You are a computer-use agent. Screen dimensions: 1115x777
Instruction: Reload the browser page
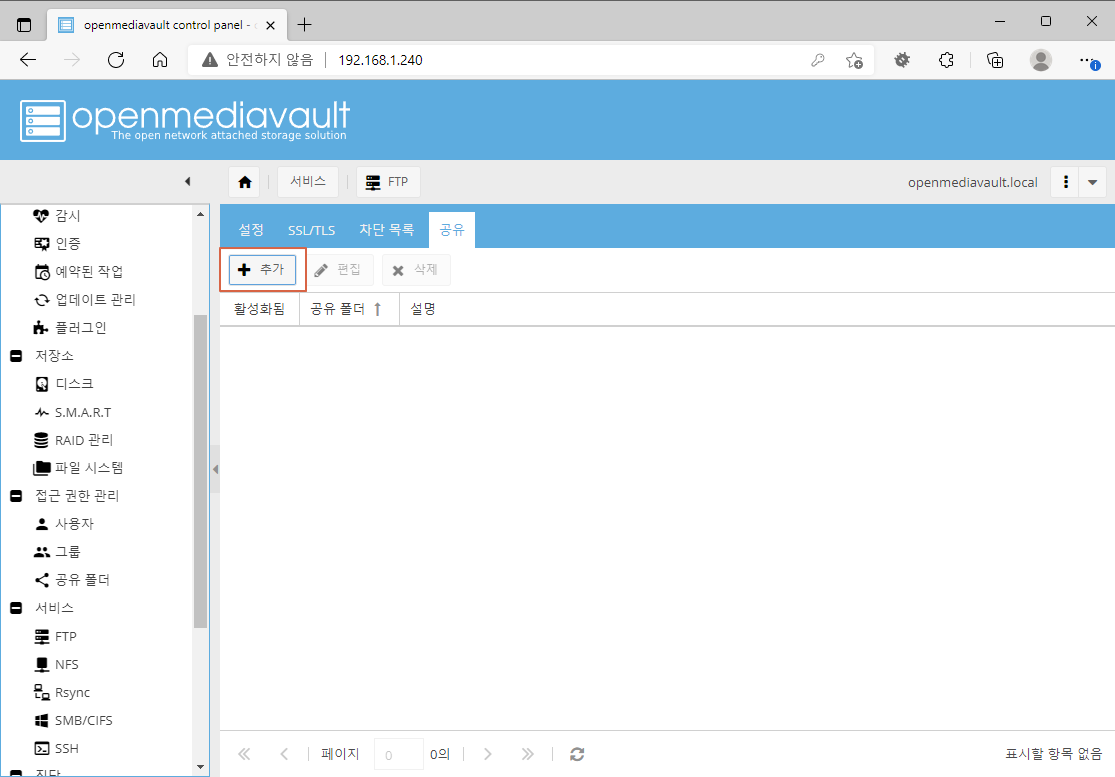click(x=116, y=60)
